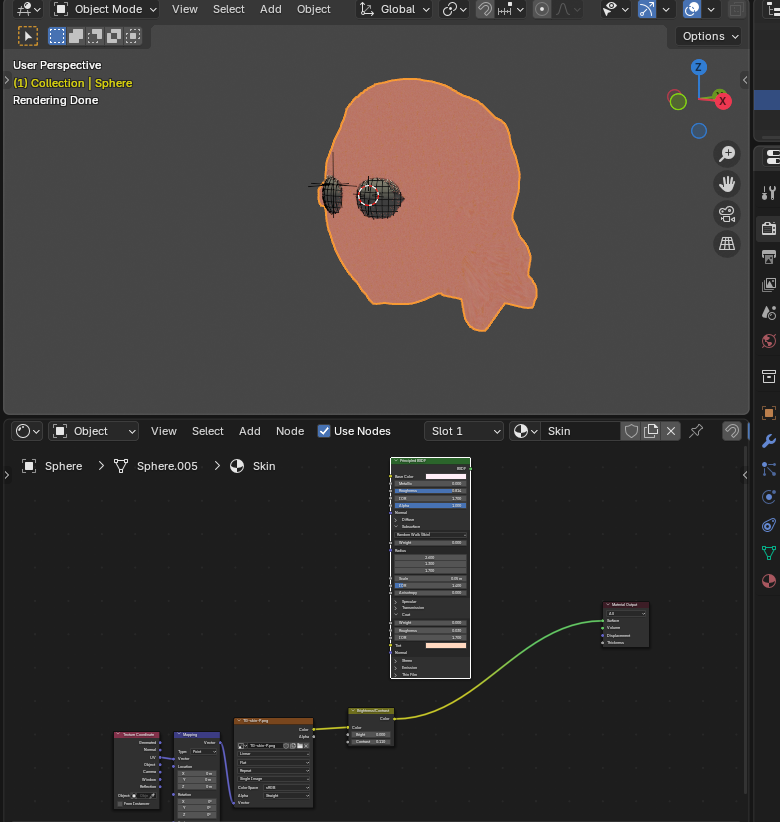Open the Scene properties tab
This screenshot has width=780, height=822.
[x=768, y=313]
